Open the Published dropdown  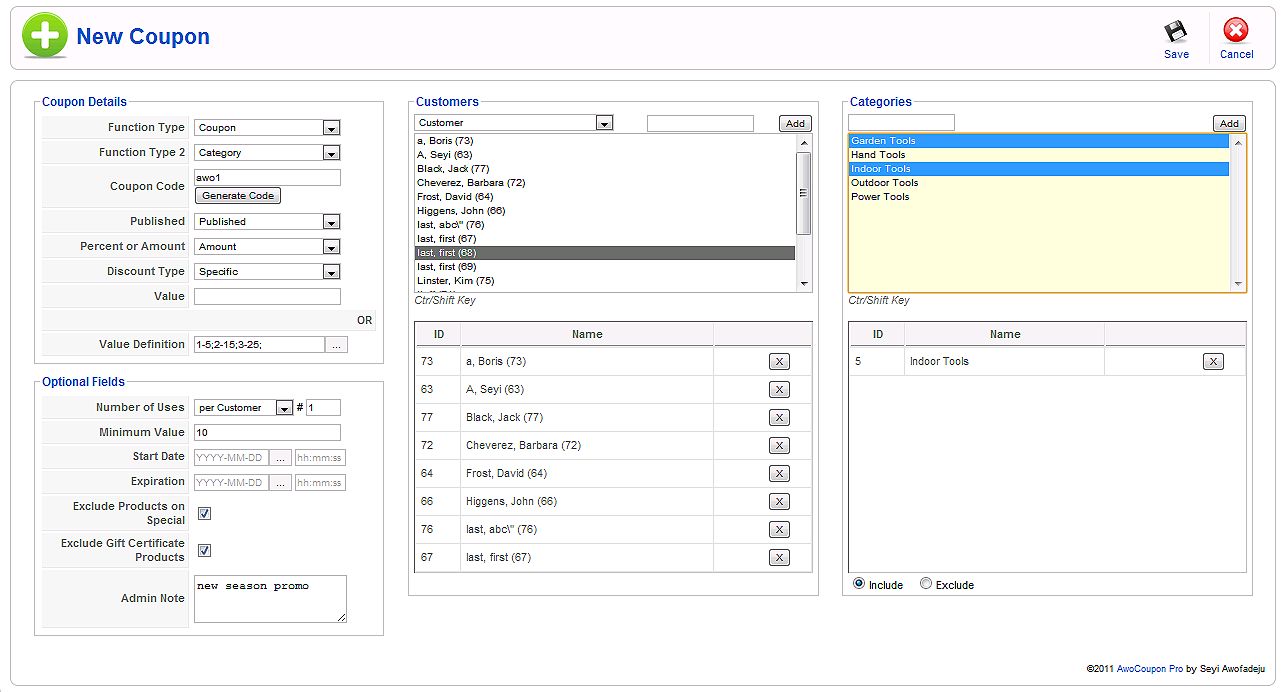(267, 222)
